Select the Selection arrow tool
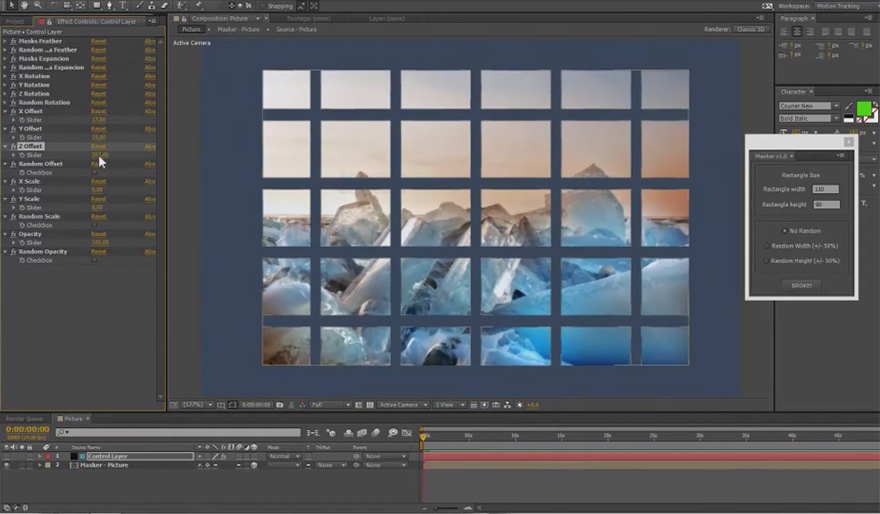The image size is (880, 514). point(11,5)
